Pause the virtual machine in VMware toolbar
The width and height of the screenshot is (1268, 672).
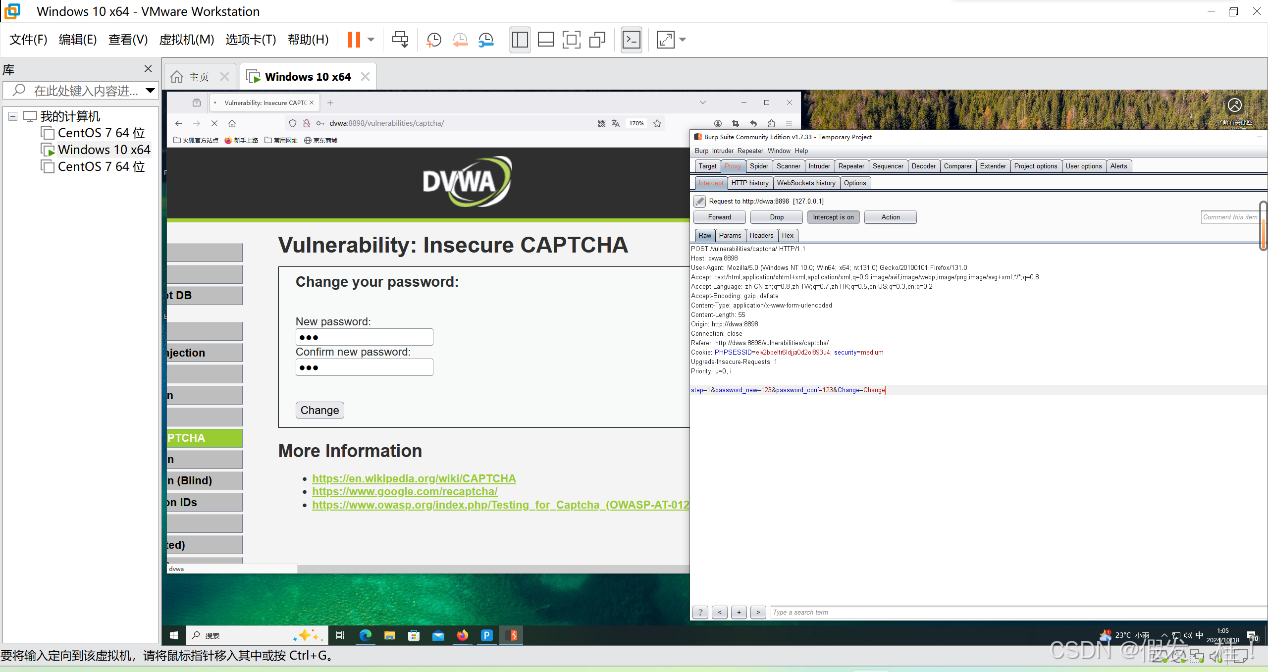click(353, 39)
